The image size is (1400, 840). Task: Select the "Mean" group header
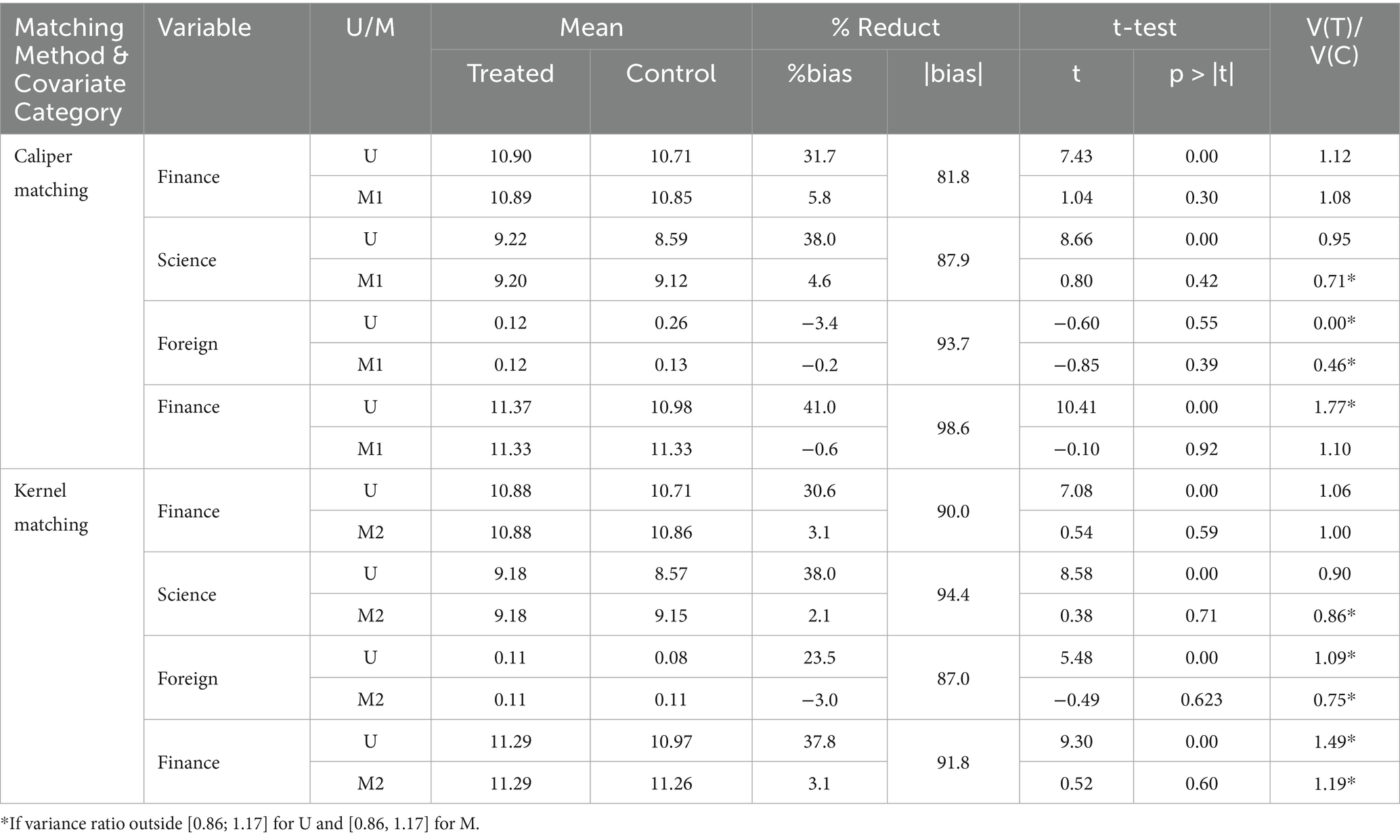coord(591,28)
